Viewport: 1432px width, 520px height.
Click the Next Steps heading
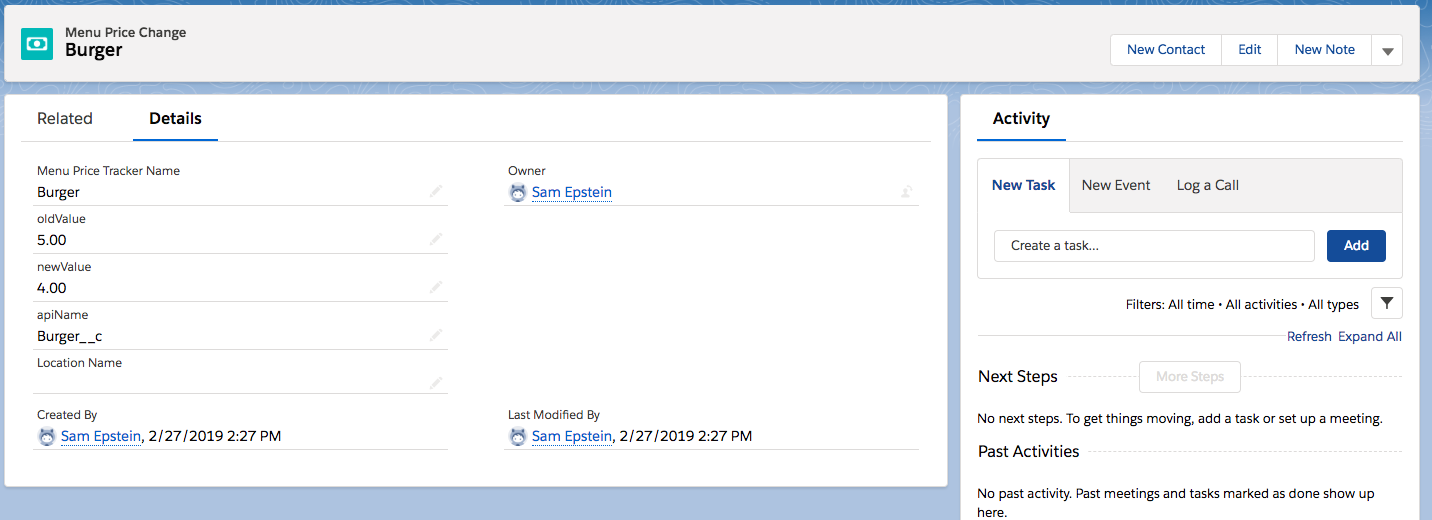pos(1018,377)
